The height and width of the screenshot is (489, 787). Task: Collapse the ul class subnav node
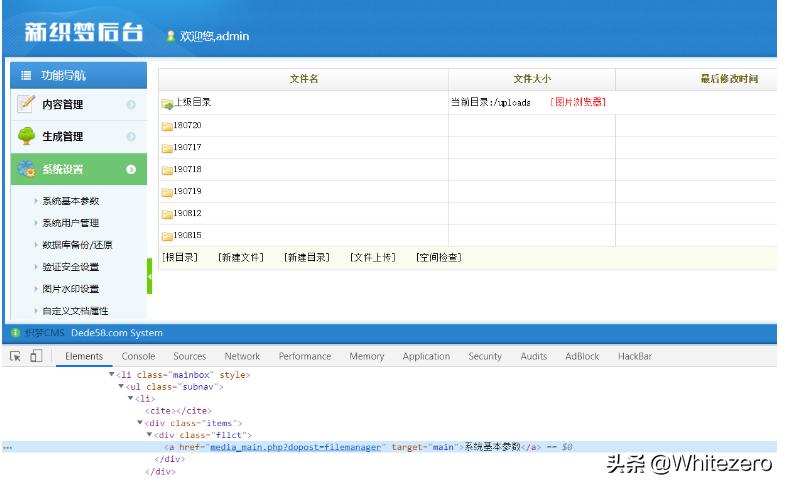121,387
